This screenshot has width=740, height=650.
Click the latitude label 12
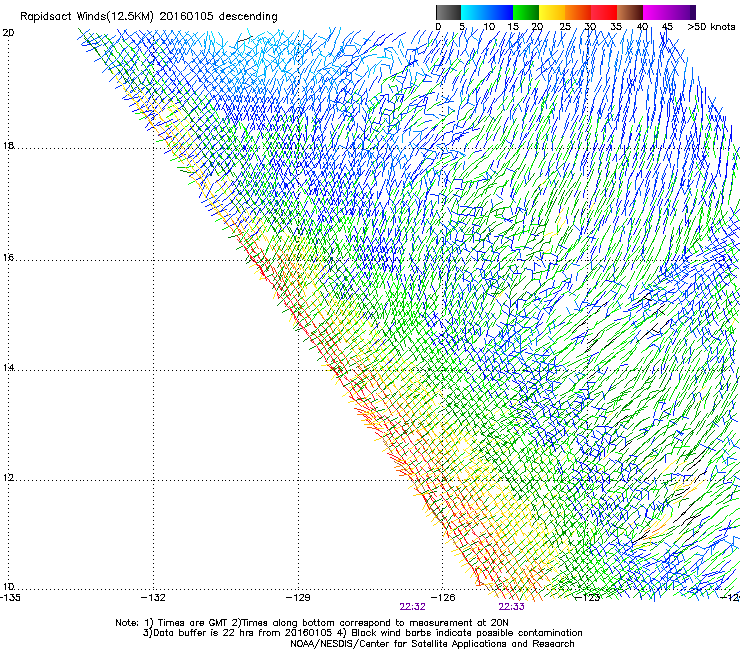(x=8, y=477)
